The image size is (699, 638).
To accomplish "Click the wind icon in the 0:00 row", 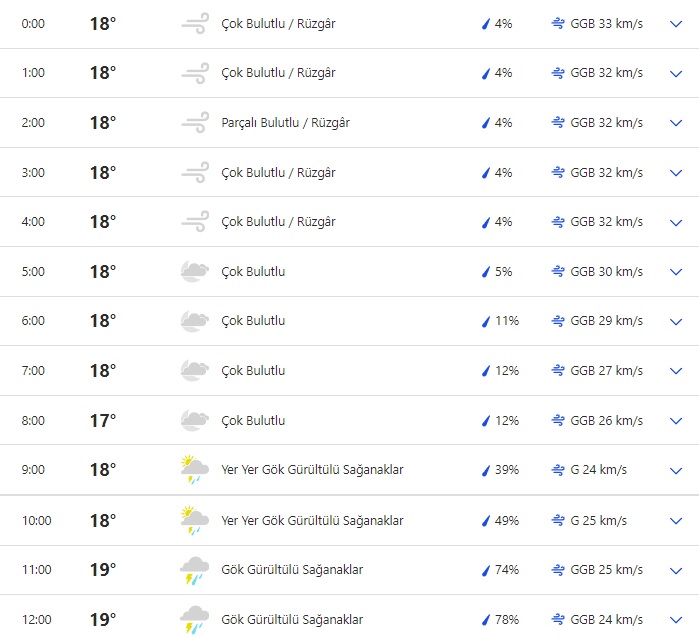I will pos(194,24).
